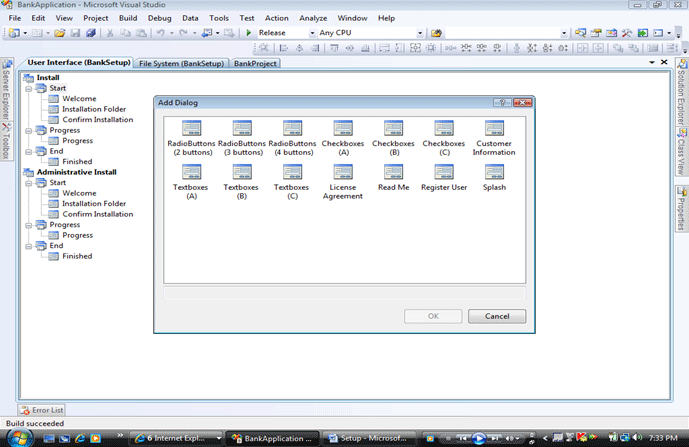Collapse Start node under Administrative Install
Screen dimensions: 689x447
[x=29, y=183]
